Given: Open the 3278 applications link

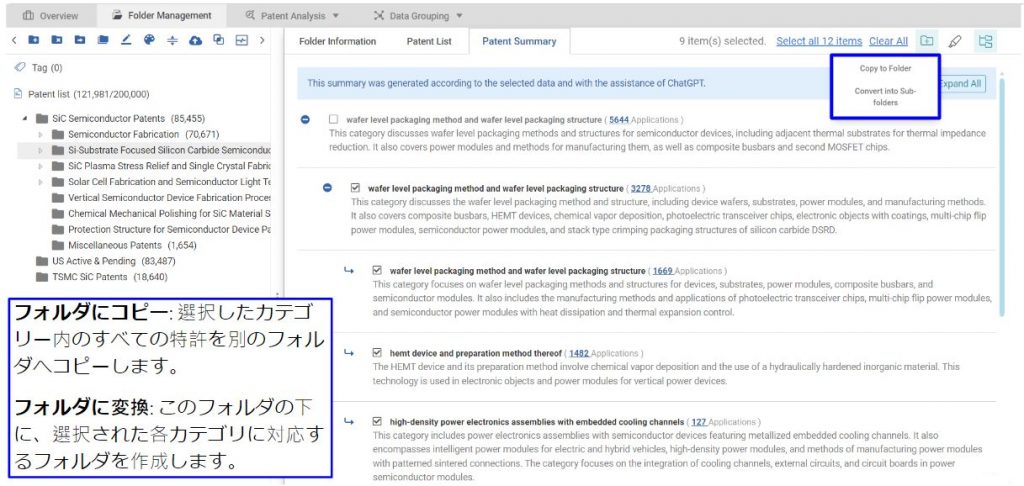Looking at the screenshot, I should 641,188.
